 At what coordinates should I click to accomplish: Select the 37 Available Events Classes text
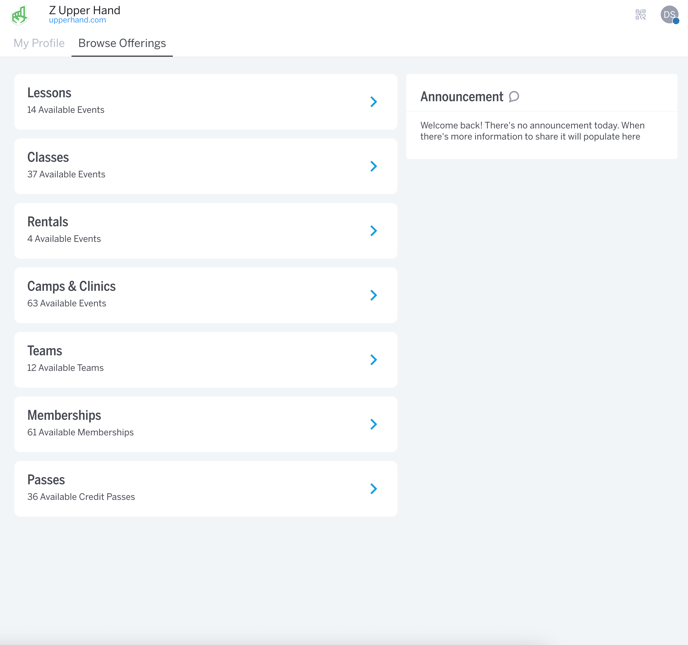pos(66,175)
